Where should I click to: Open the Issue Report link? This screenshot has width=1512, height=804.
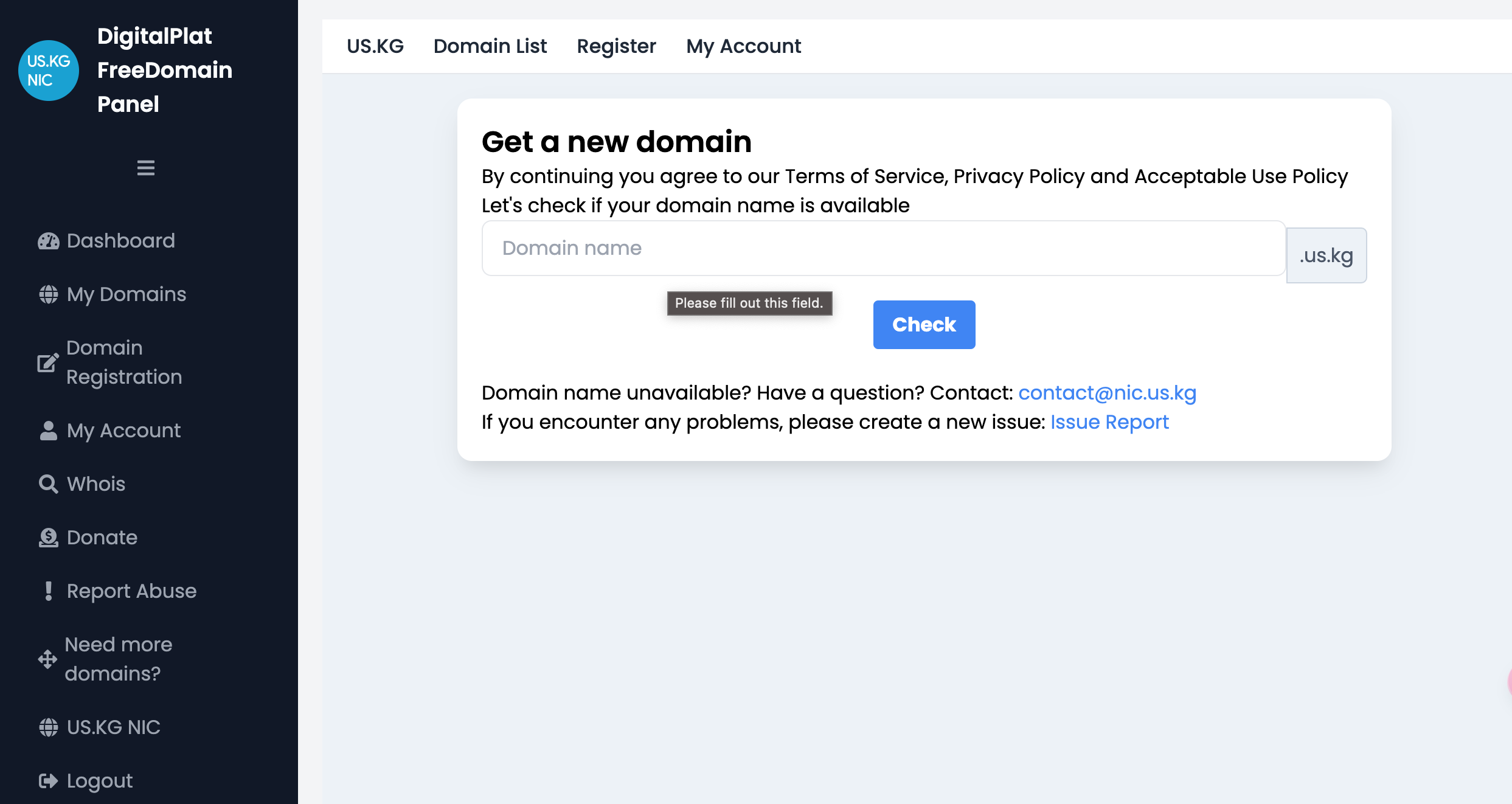pos(1109,422)
